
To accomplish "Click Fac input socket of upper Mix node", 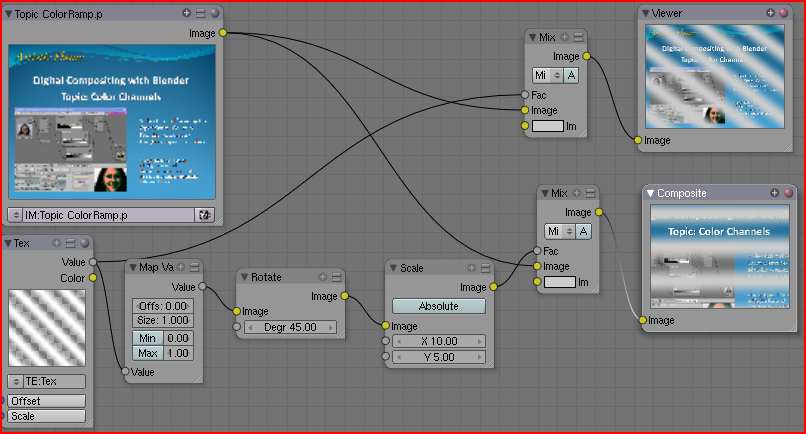I will click(x=524, y=95).
